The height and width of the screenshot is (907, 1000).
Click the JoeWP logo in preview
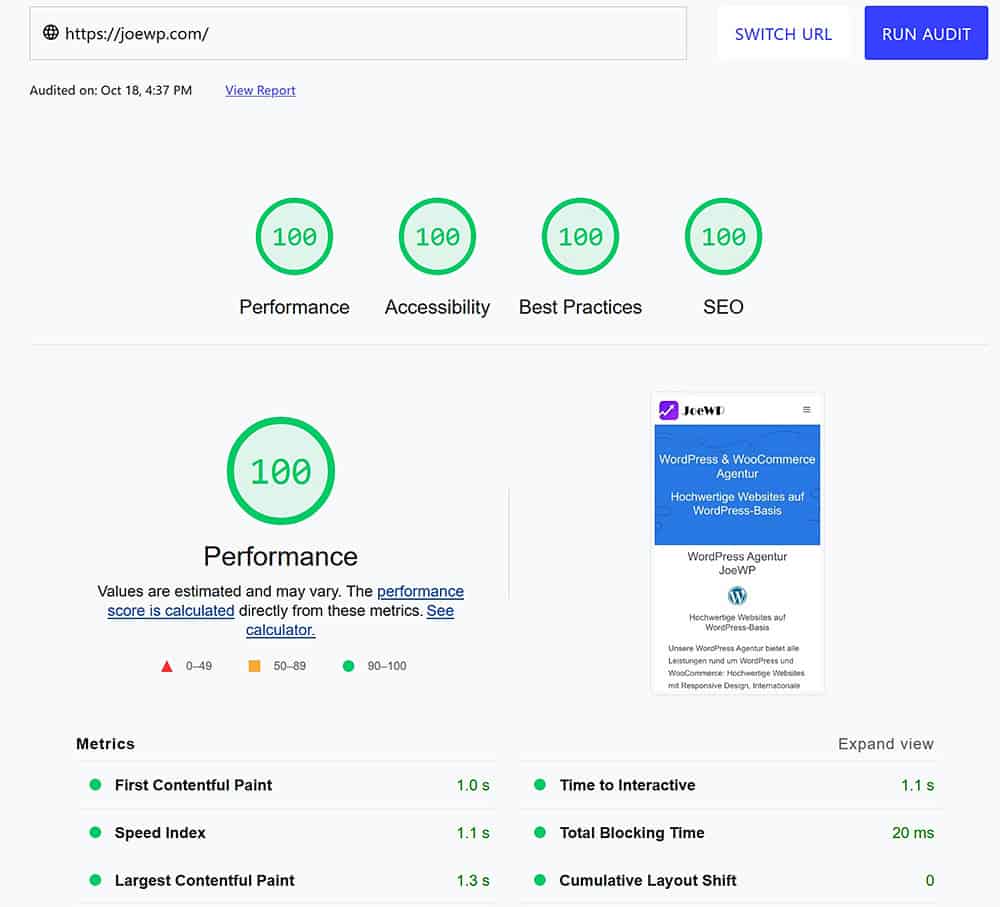pyautogui.click(x=692, y=410)
